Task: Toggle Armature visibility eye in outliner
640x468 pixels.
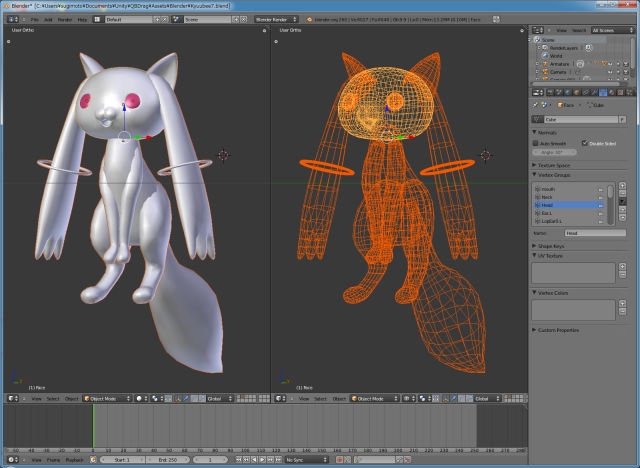Action: tap(610, 64)
